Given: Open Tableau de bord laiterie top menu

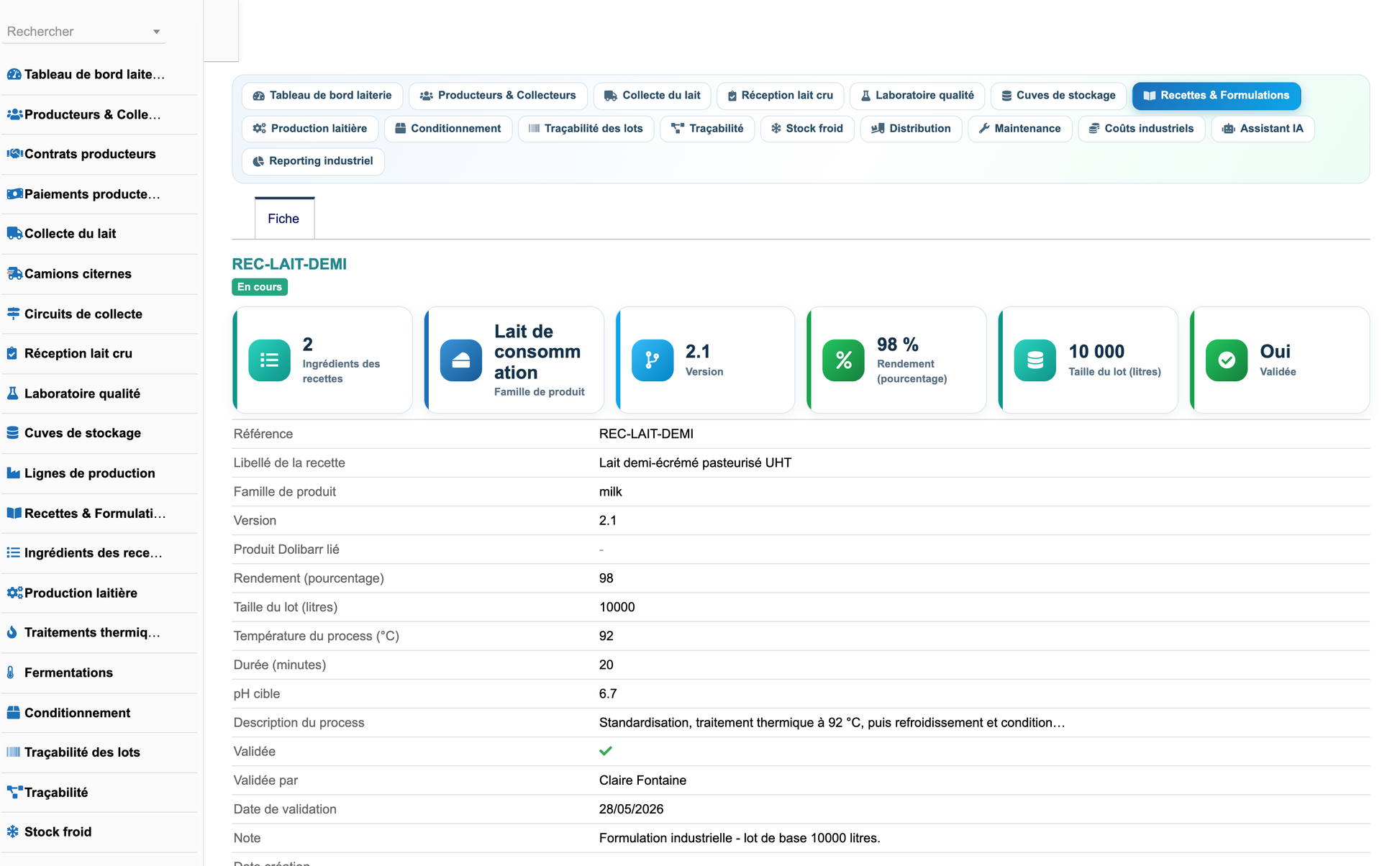Looking at the screenshot, I should click(x=322, y=96).
